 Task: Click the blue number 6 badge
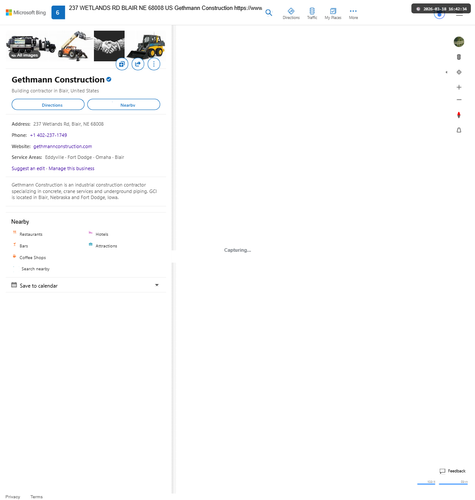point(58,13)
